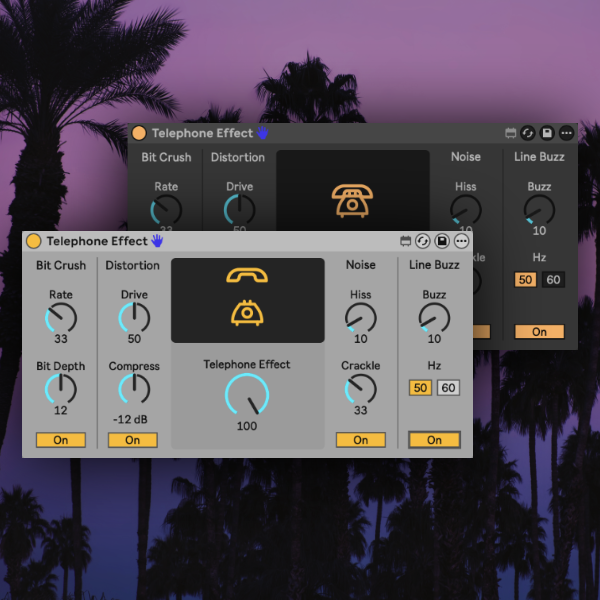Click the orange rotary telephone icon on the dark device
Screen dimensions: 600x600
click(x=352, y=200)
